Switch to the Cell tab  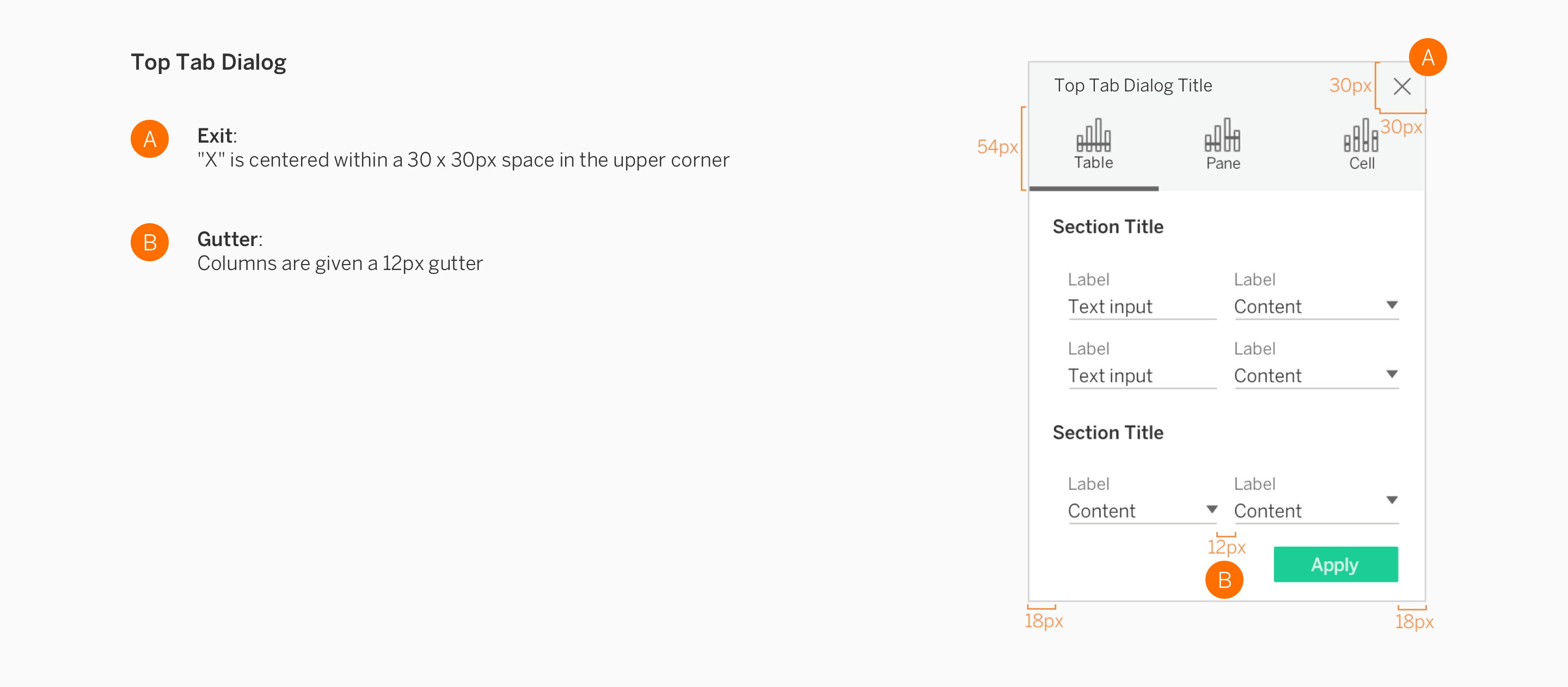[1362, 163]
